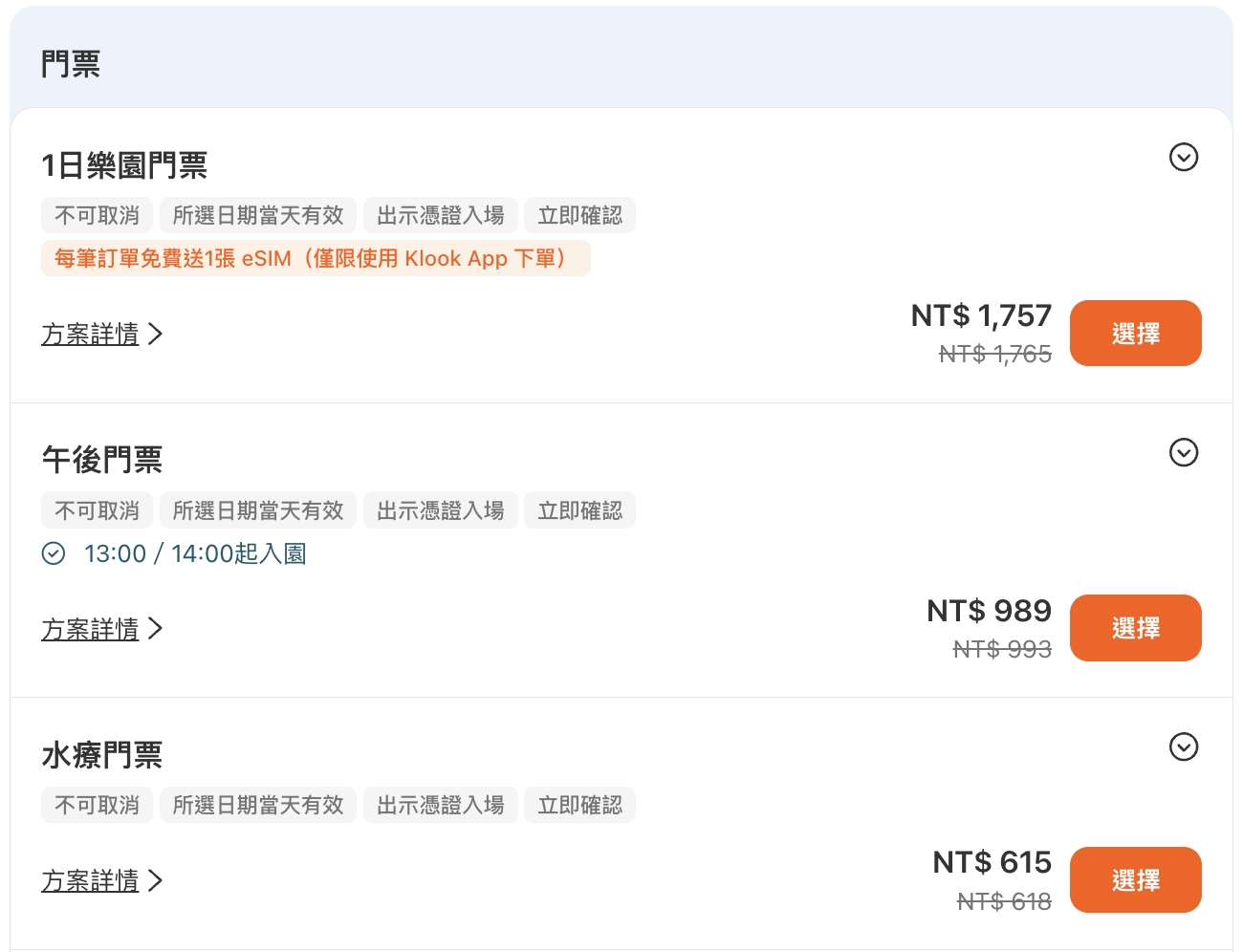The height and width of the screenshot is (952, 1243).
Task: Click the 午後門票 title
Action: point(102,460)
